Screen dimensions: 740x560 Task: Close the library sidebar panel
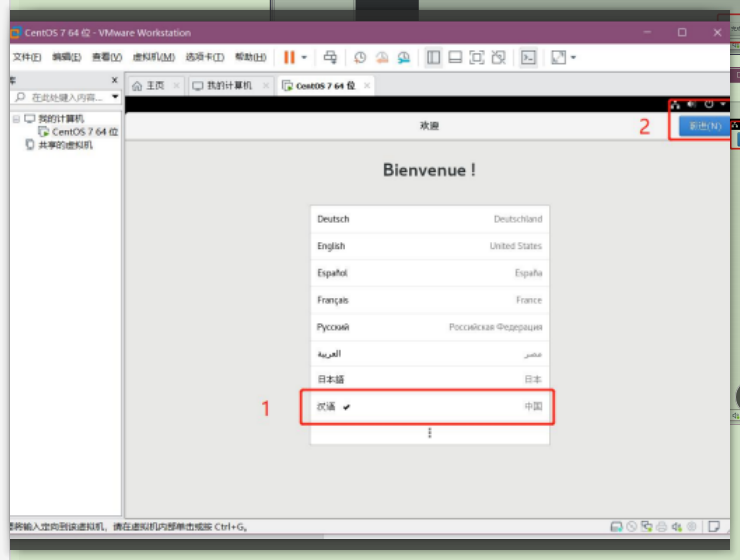pyautogui.click(x=114, y=80)
